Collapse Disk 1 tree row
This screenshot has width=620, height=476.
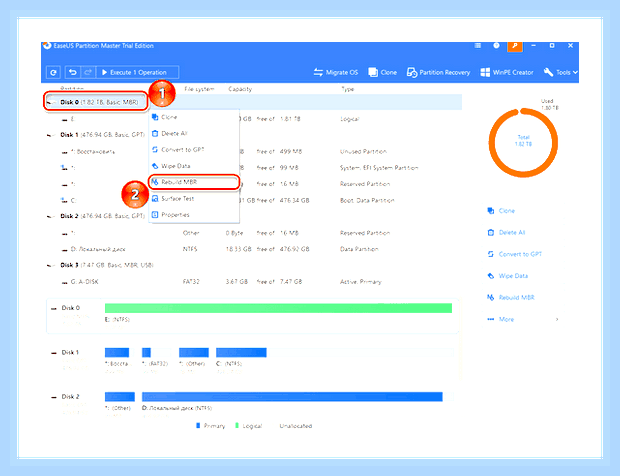(51, 135)
